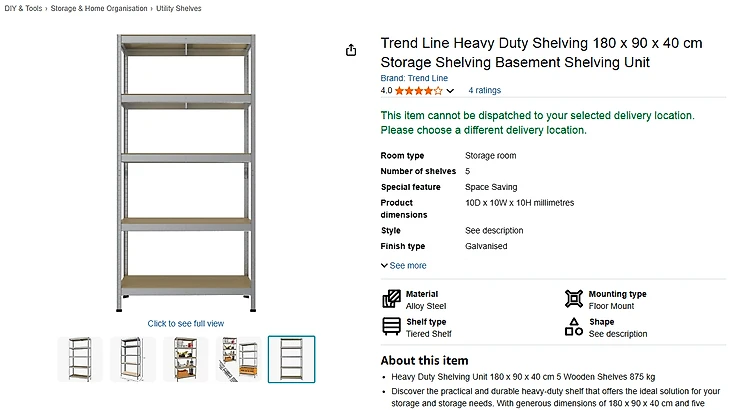Click the Shape icon with triangle and square
The height and width of the screenshot is (410, 730).
(573, 327)
